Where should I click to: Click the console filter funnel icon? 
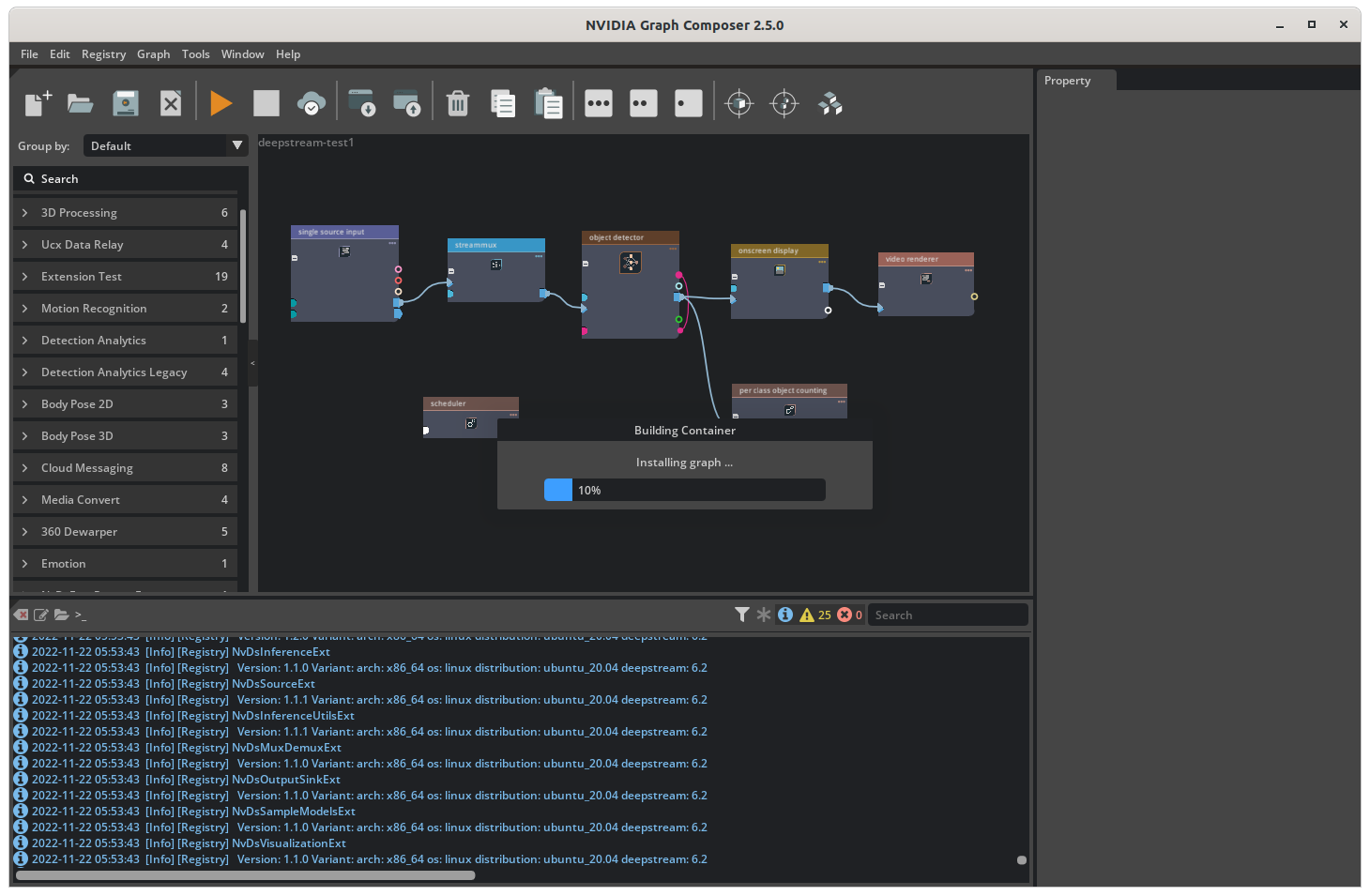742,615
